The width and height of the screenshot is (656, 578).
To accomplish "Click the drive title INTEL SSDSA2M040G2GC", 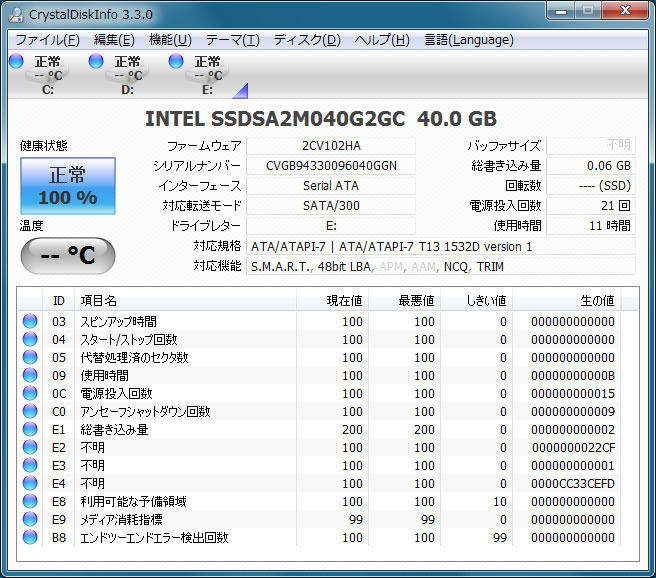I will tap(321, 119).
